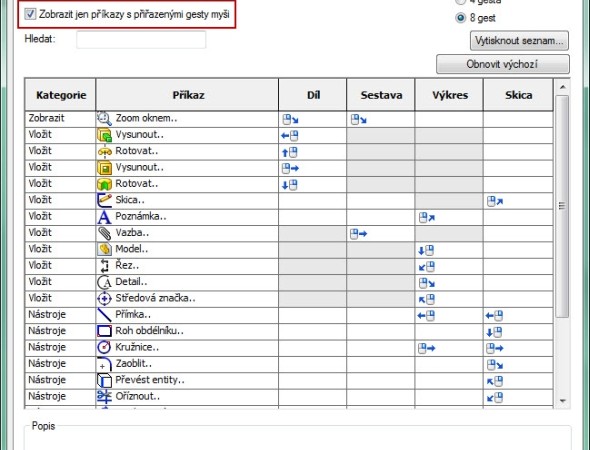This screenshot has height=450, width=590.
Task: Click the Poznámka letter A icon
Action: [x=104, y=217]
